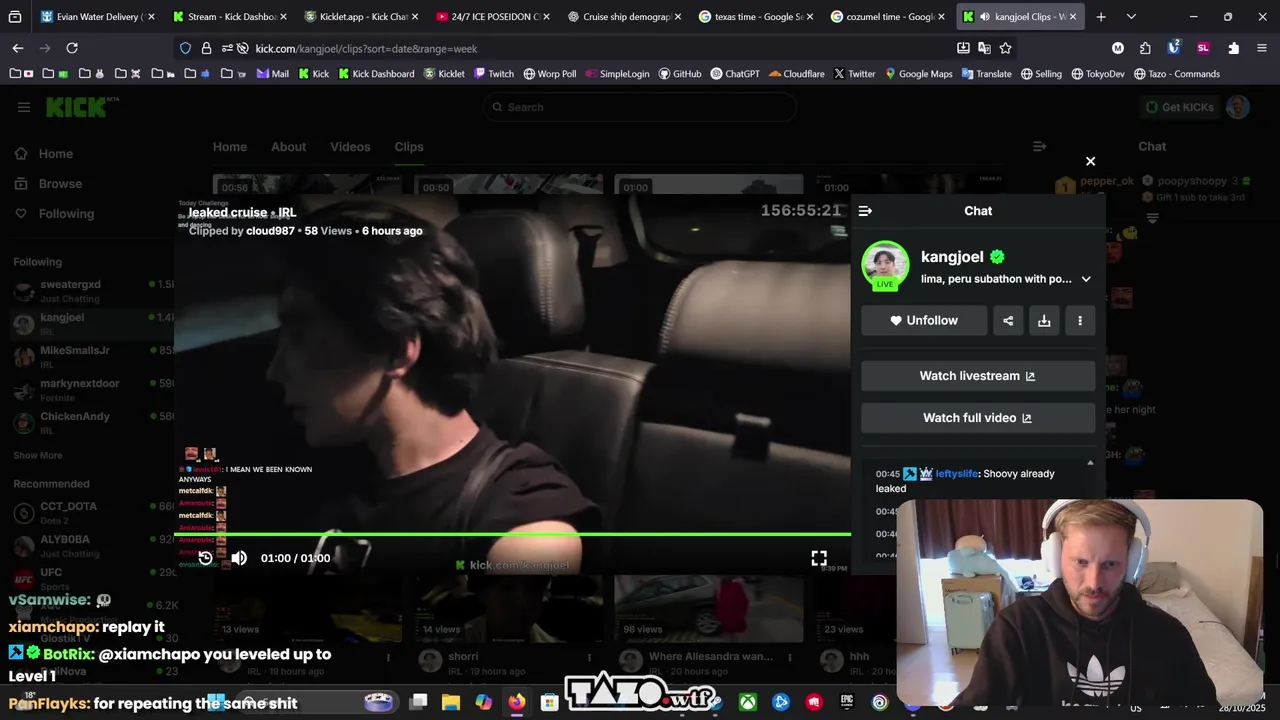Open the Google Maps bookmark
Viewport: 1280px width, 720px height.
point(918,74)
